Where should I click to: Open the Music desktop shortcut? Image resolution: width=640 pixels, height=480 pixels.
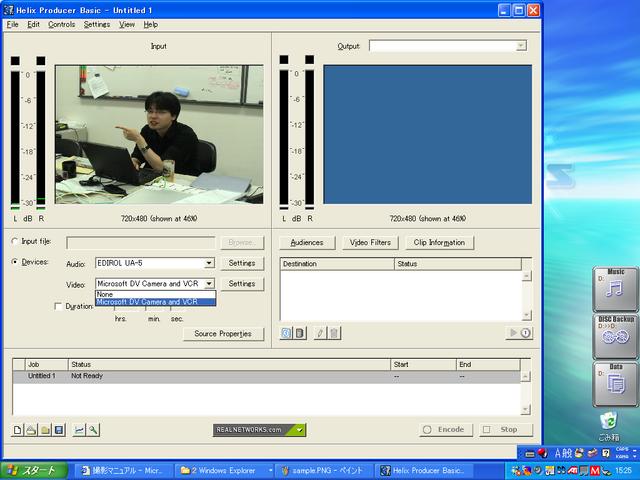tap(615, 289)
